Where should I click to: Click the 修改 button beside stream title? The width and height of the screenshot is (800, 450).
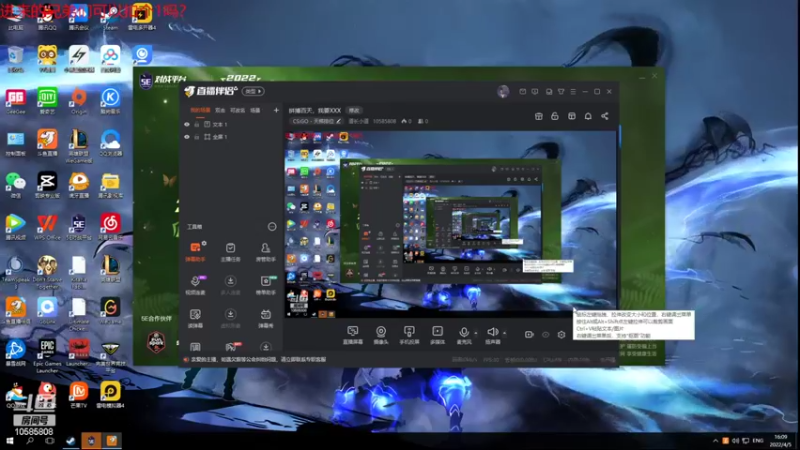coord(354,110)
